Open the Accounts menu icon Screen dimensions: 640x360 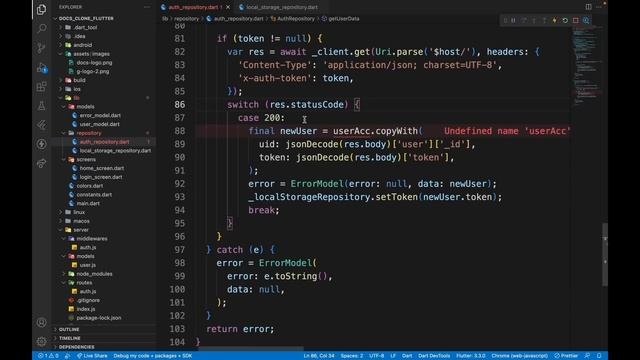(x=41, y=322)
